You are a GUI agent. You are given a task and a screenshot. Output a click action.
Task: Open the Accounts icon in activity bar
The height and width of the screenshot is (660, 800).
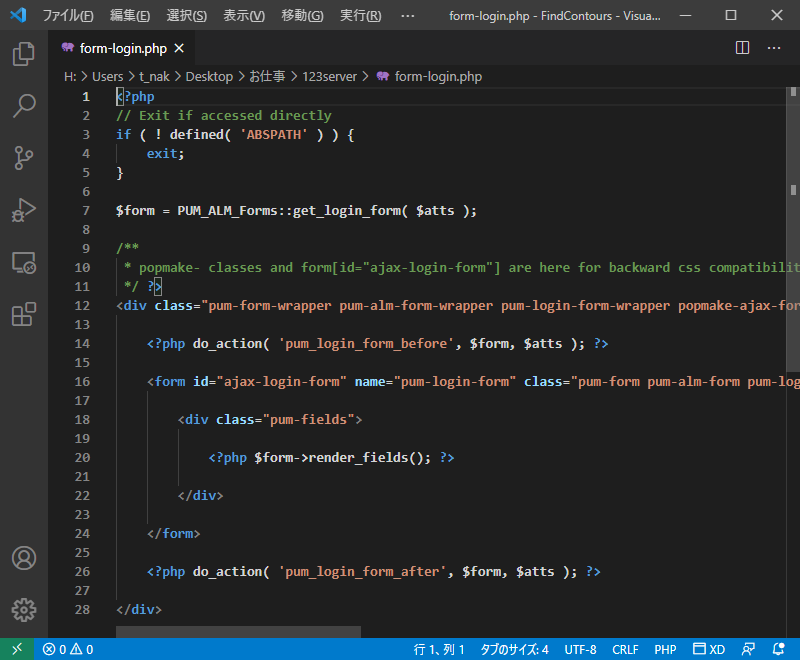pyautogui.click(x=23, y=558)
